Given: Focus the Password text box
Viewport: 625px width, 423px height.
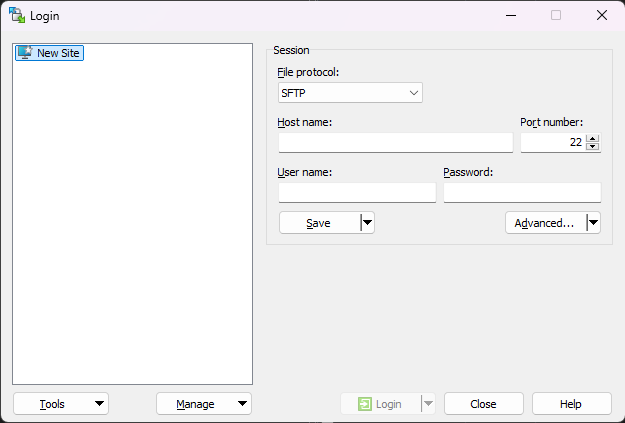Looking at the screenshot, I should (x=521, y=193).
